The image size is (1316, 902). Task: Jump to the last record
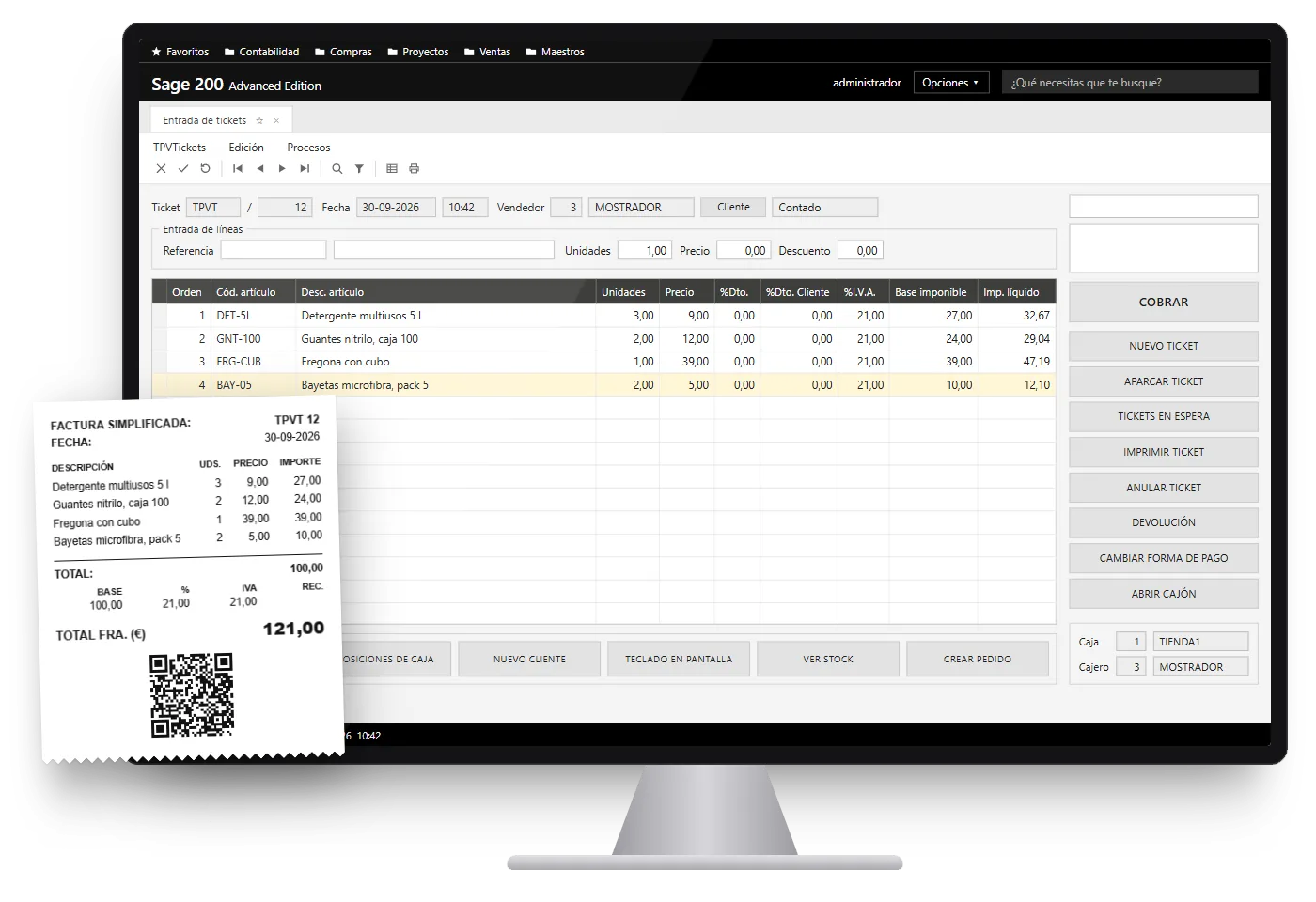point(305,169)
